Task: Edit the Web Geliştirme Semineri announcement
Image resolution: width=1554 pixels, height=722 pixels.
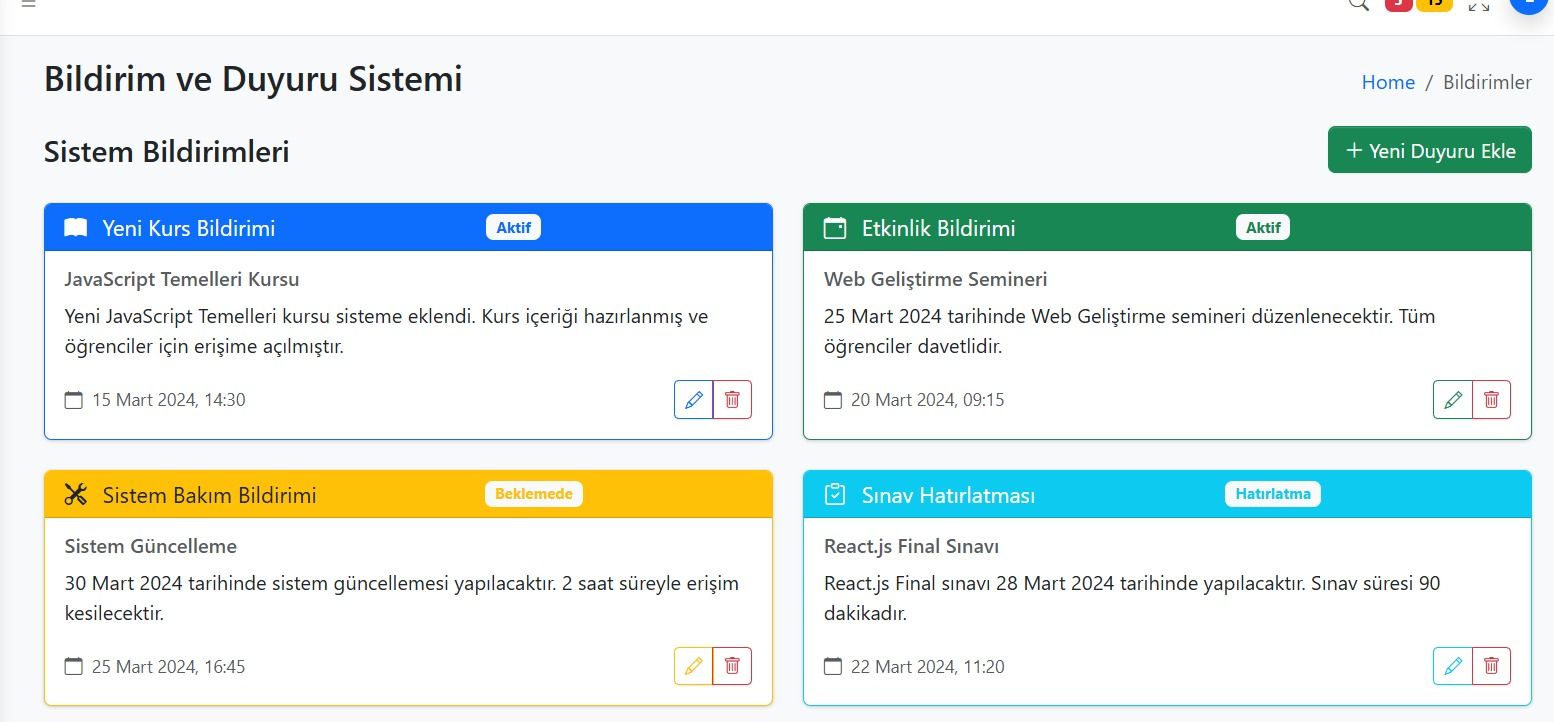Action: pos(1453,400)
